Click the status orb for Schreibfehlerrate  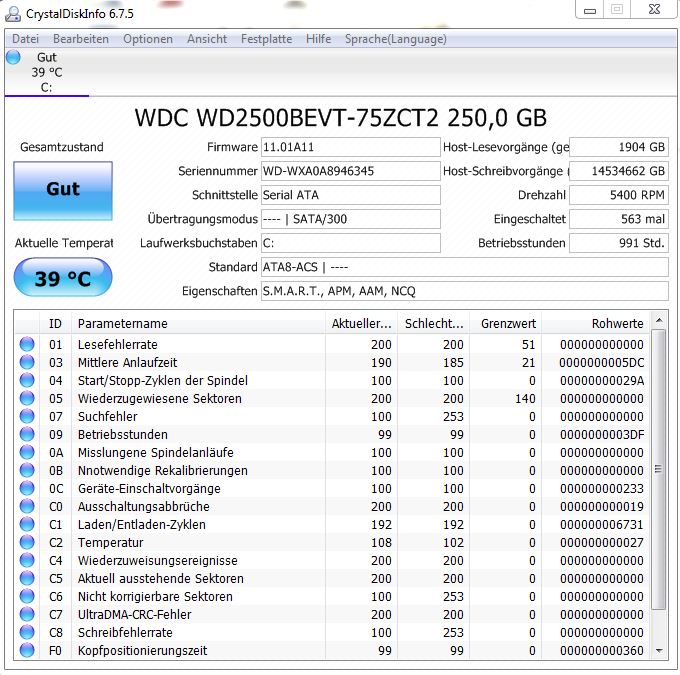(27, 632)
